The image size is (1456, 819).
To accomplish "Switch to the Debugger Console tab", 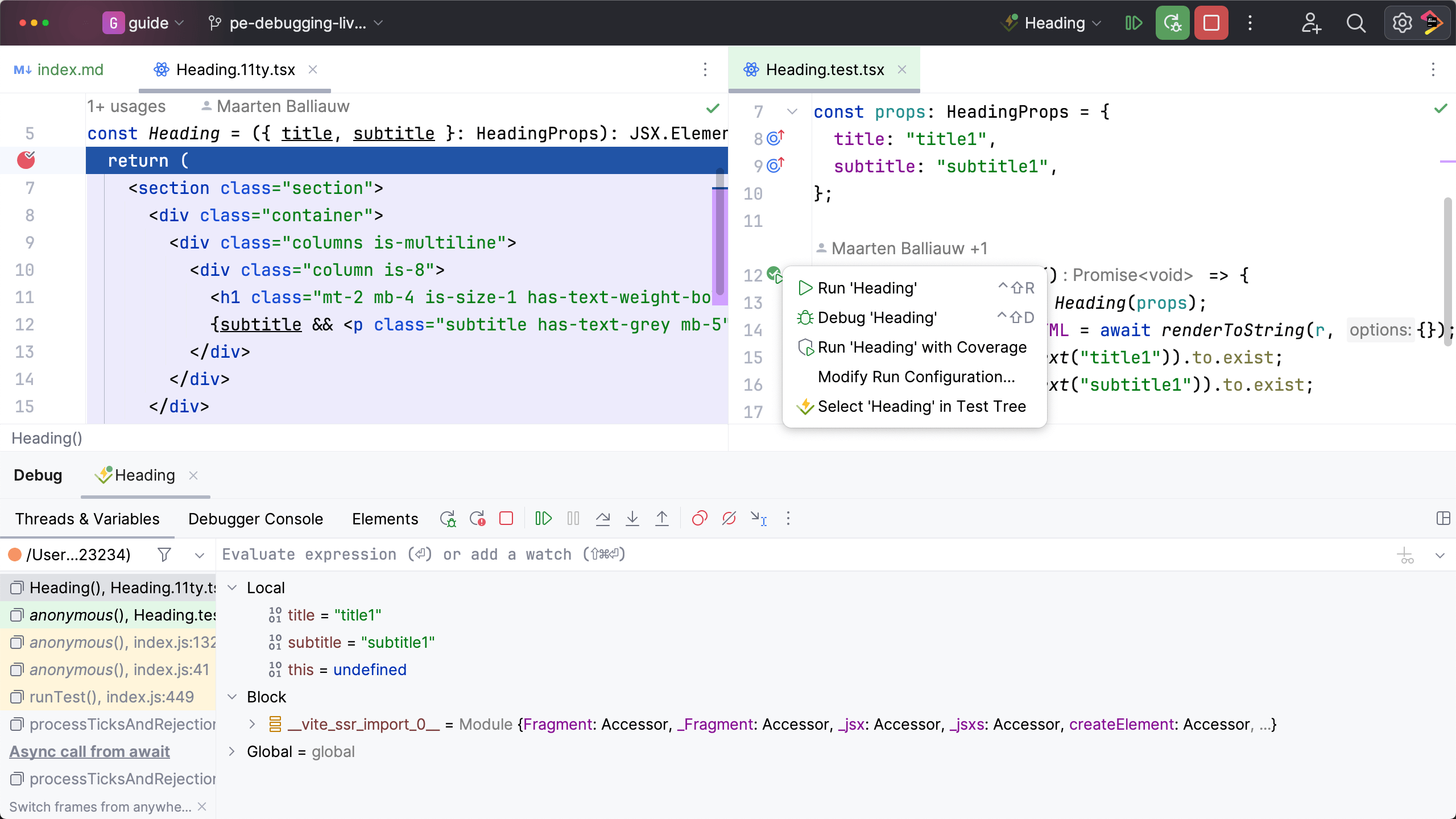I will click(x=255, y=519).
